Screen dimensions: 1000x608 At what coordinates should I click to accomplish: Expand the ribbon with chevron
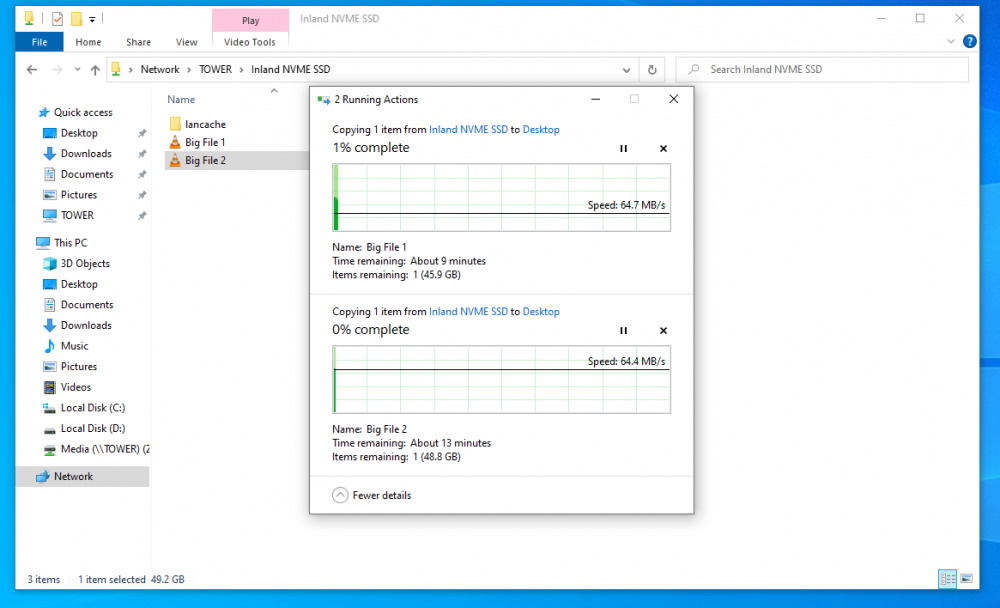[x=950, y=41]
